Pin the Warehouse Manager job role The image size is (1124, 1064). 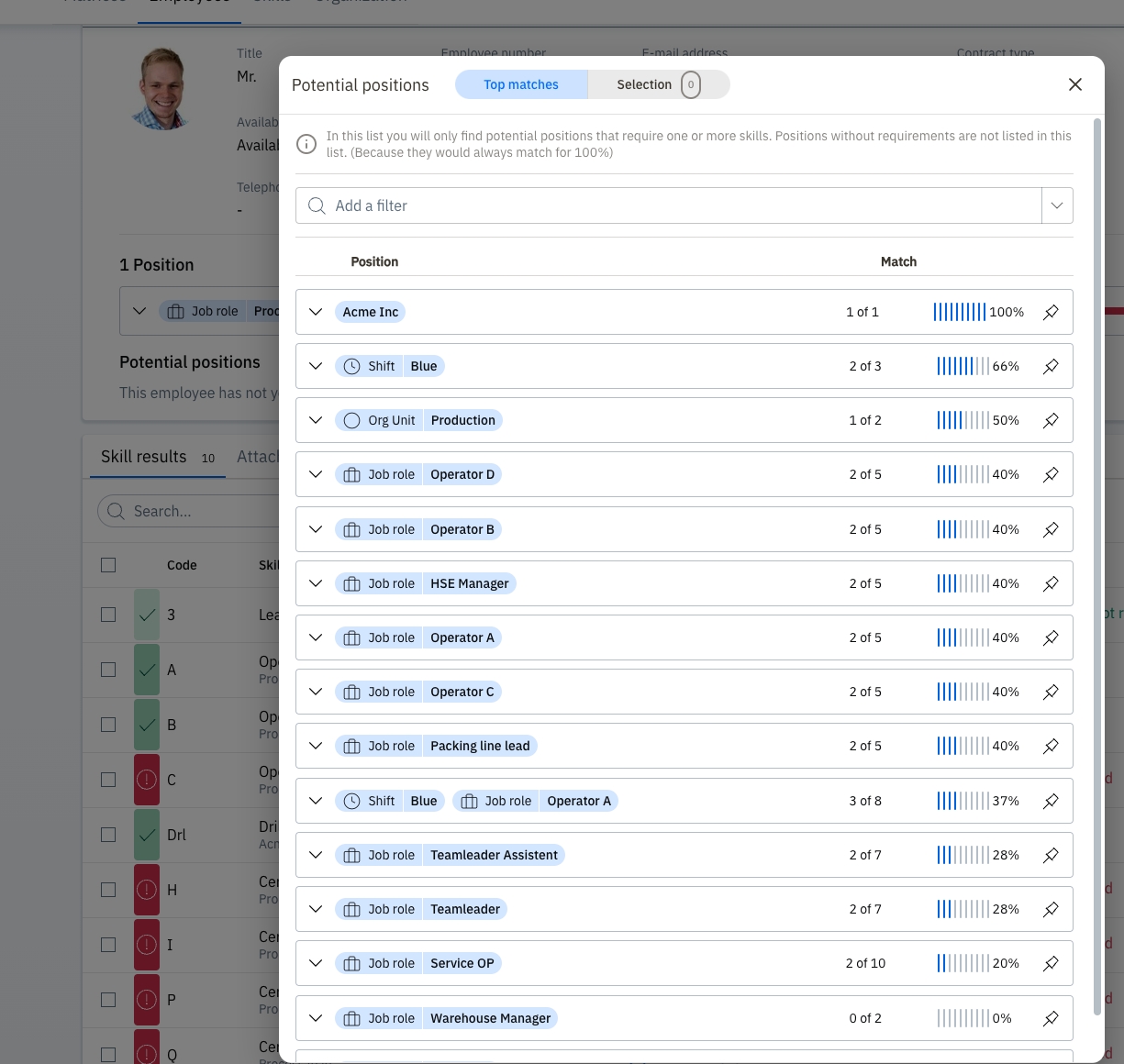click(1051, 1018)
